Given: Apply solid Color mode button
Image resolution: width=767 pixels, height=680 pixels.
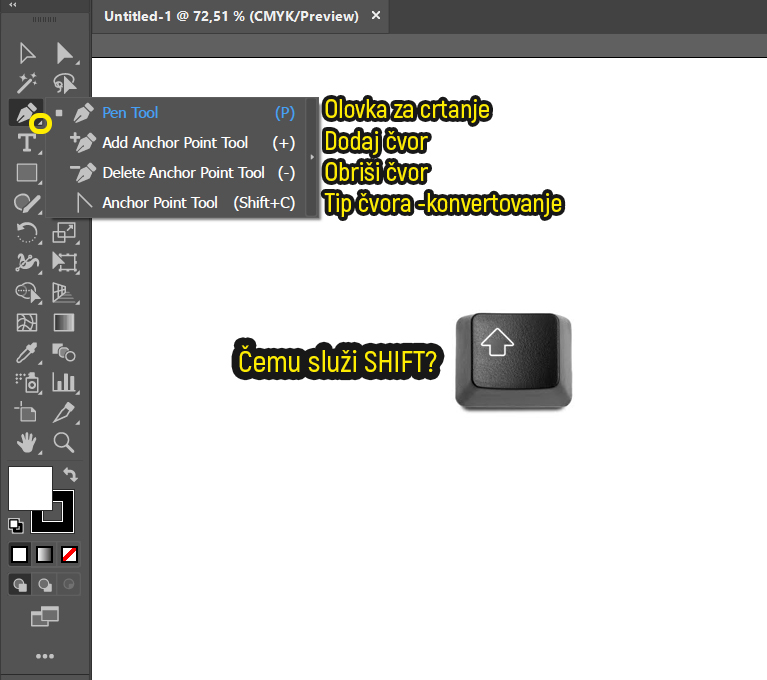Looking at the screenshot, I should (x=20, y=555).
